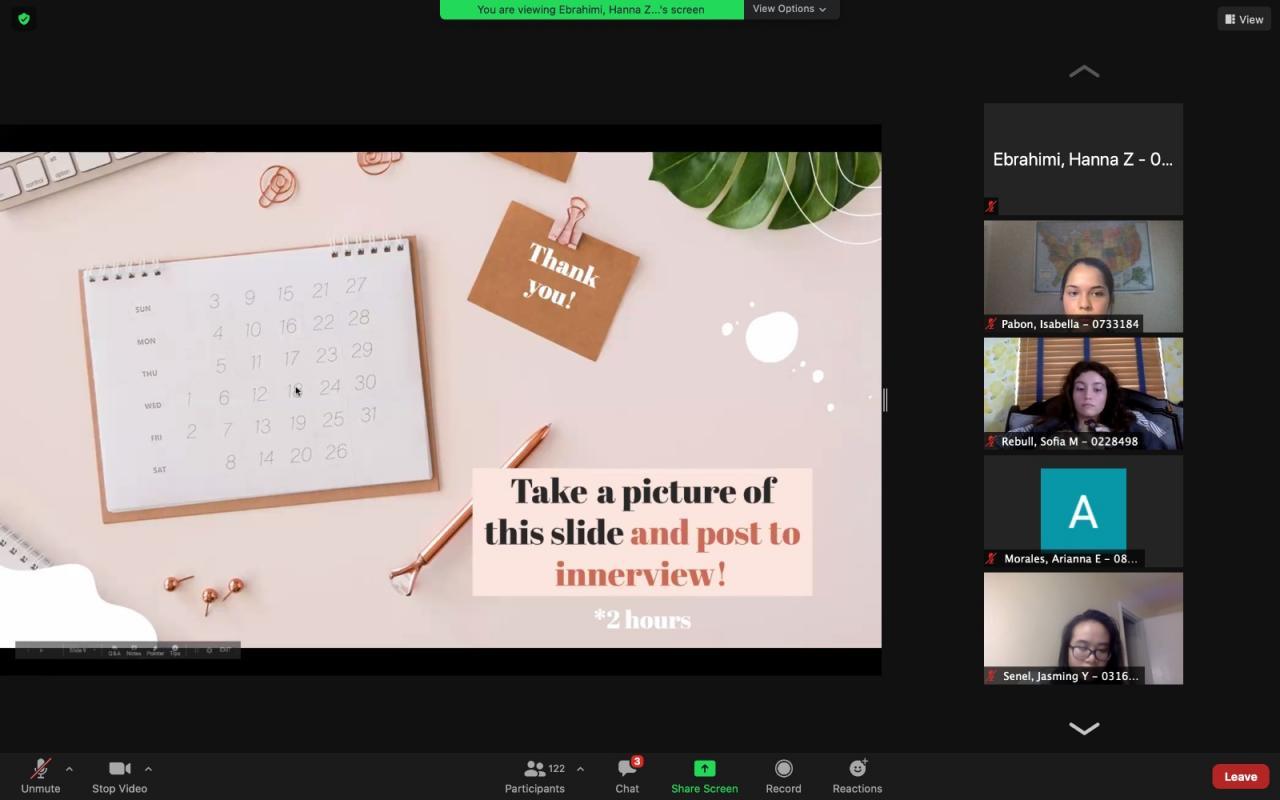The image size is (1280, 800).
Task: Show previous participants with the up chevron
Action: pos(1083,71)
